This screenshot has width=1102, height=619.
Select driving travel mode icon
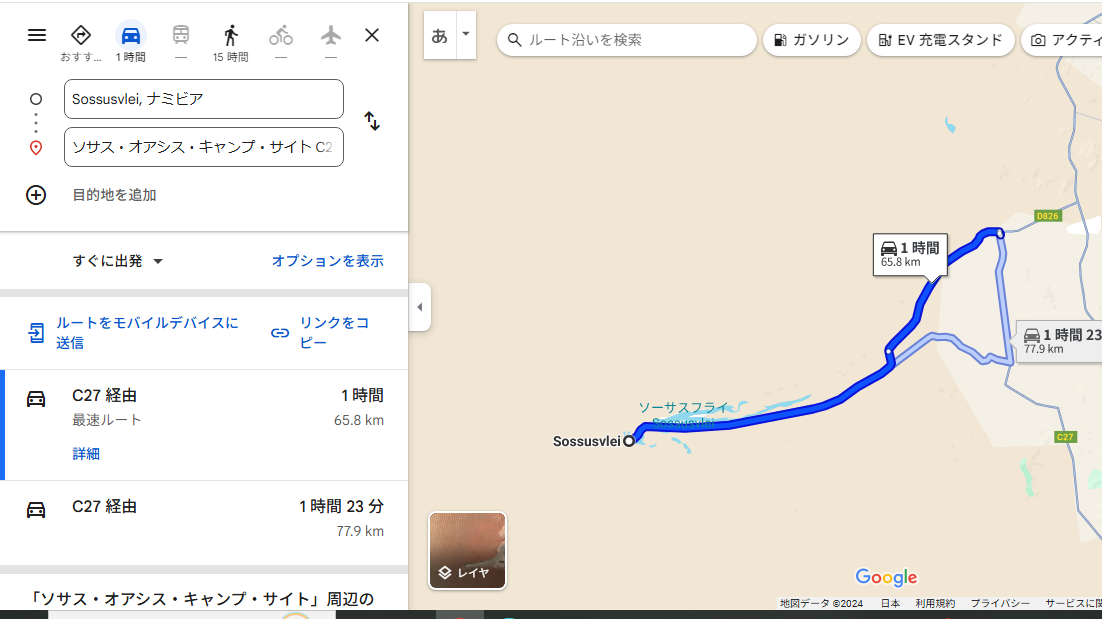[x=131, y=35]
